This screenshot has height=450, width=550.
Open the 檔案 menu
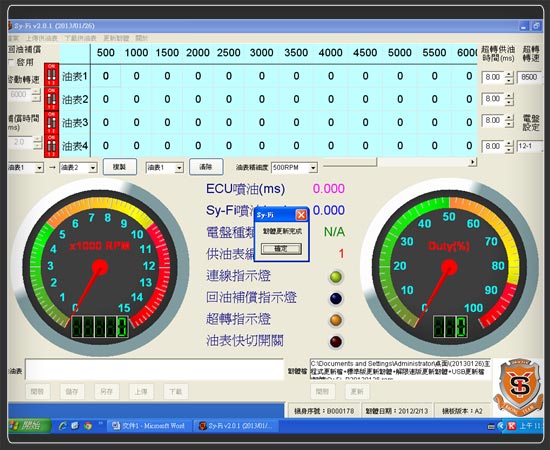click(13, 38)
